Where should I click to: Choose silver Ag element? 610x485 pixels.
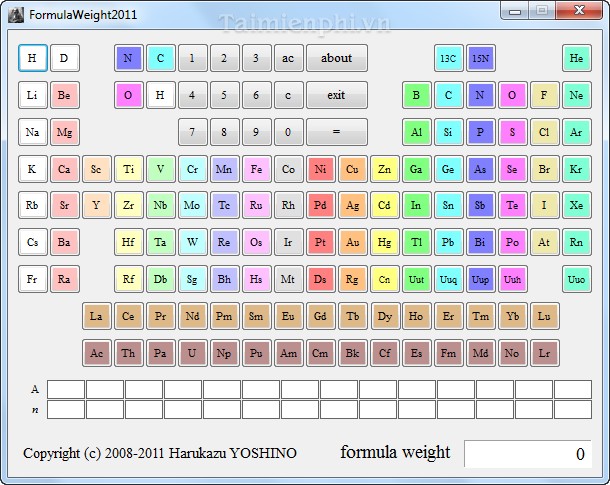pos(352,205)
